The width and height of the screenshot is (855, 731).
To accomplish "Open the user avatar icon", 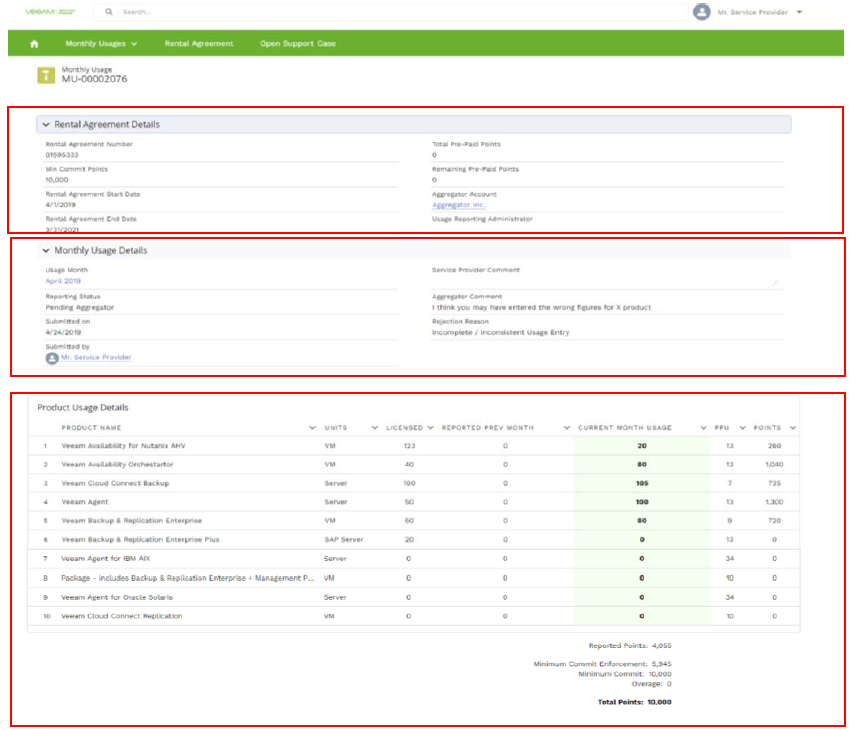I will pyautogui.click(x=701, y=11).
